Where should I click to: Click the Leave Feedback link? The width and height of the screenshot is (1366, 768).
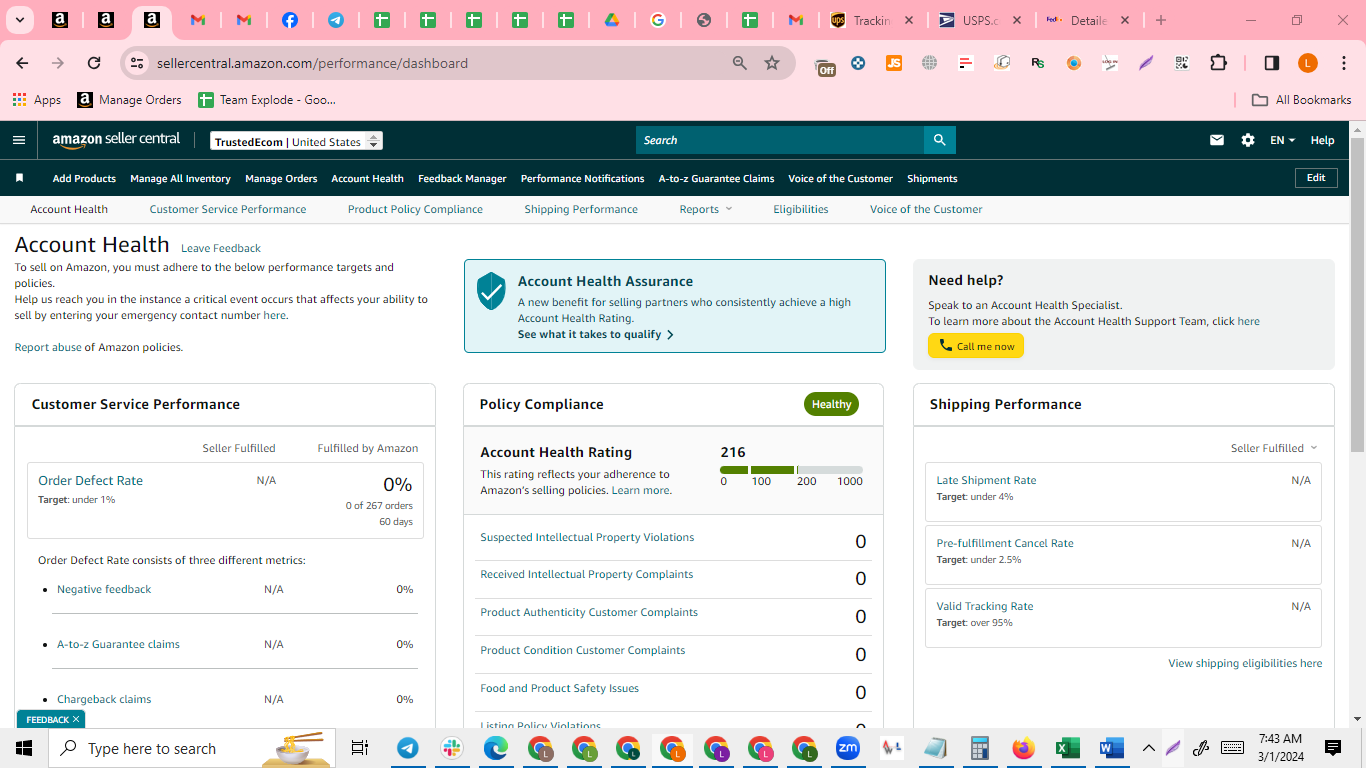(x=221, y=248)
